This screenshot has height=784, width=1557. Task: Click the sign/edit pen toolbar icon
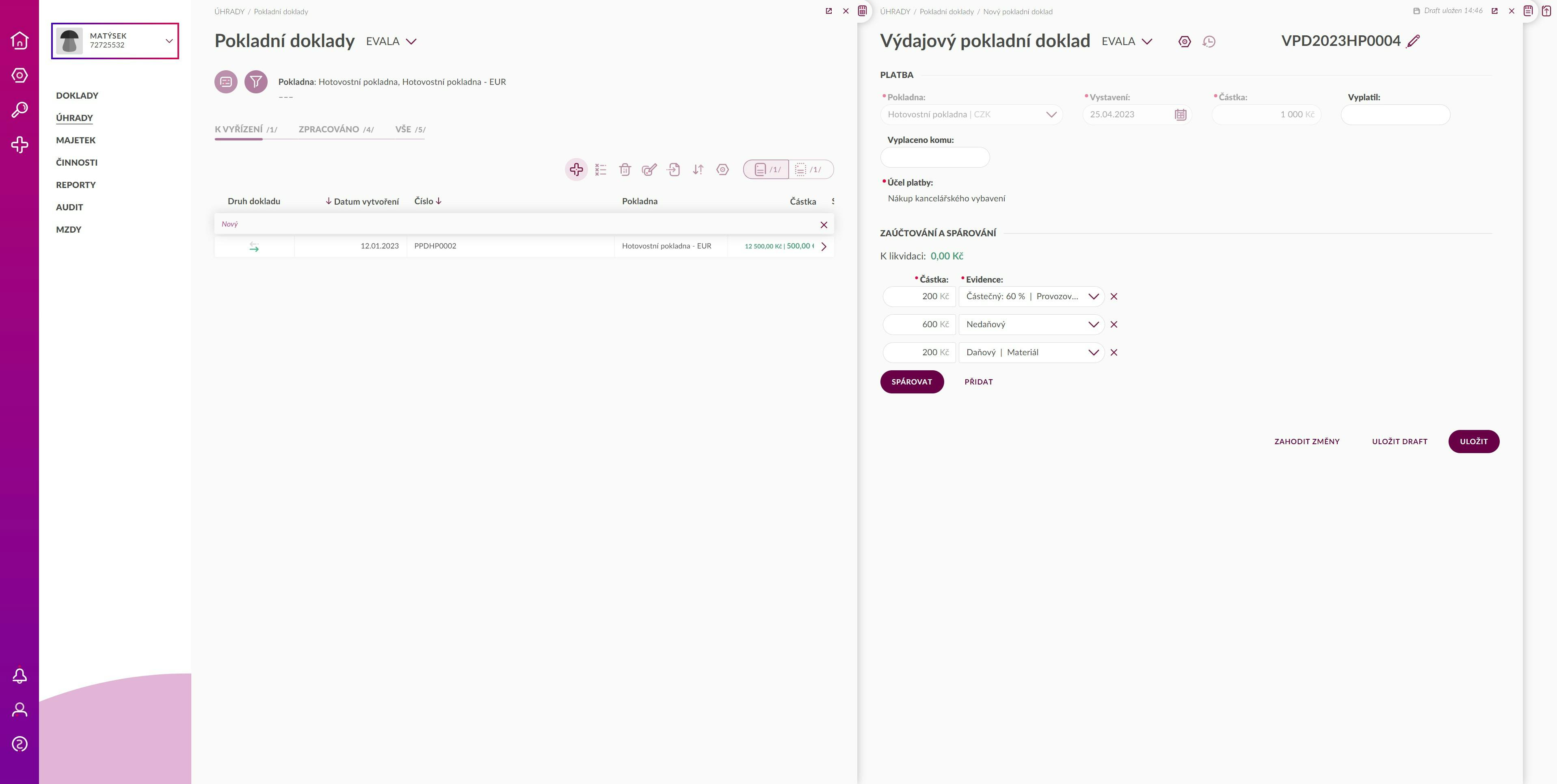pos(649,170)
